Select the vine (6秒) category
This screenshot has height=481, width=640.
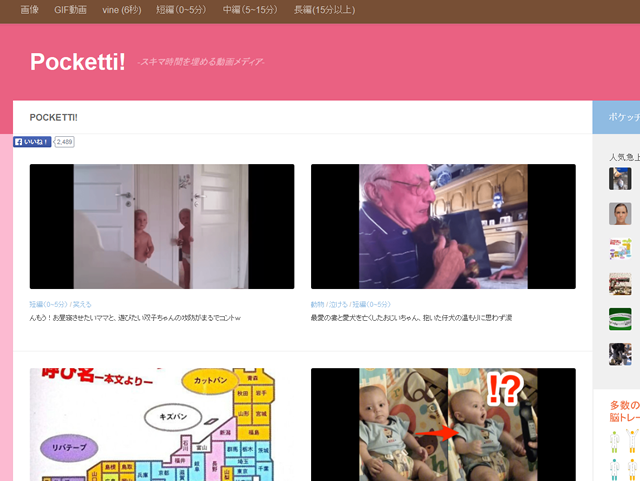(x=122, y=10)
